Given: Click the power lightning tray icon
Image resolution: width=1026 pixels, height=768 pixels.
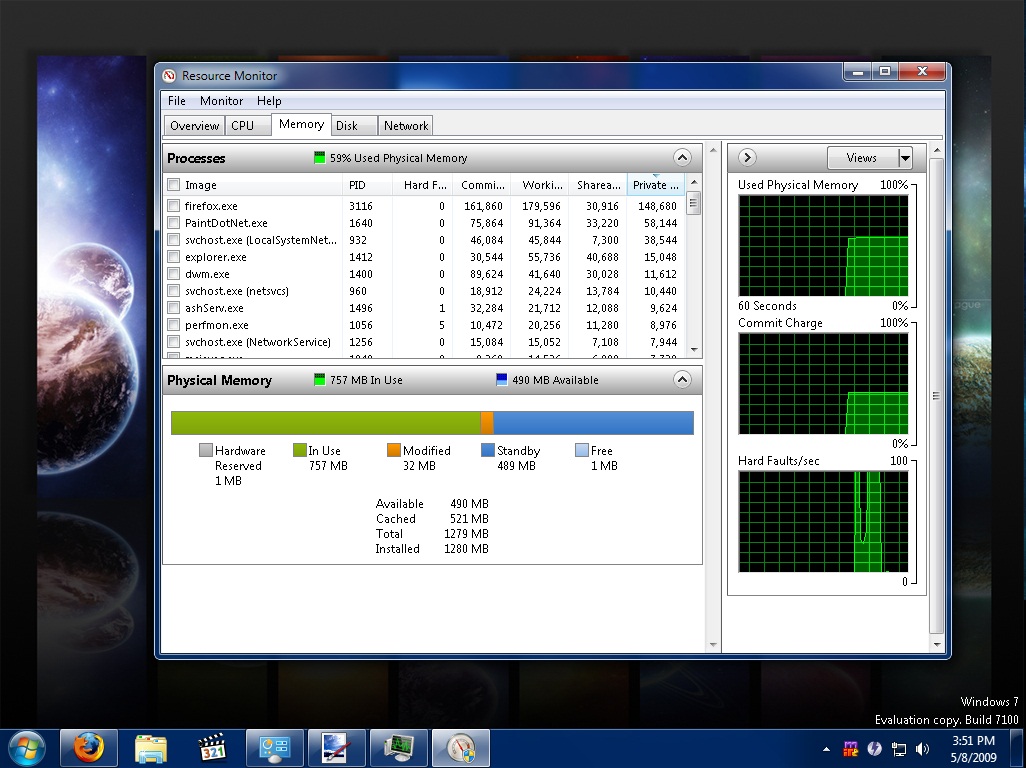Looking at the screenshot, I should point(875,749).
